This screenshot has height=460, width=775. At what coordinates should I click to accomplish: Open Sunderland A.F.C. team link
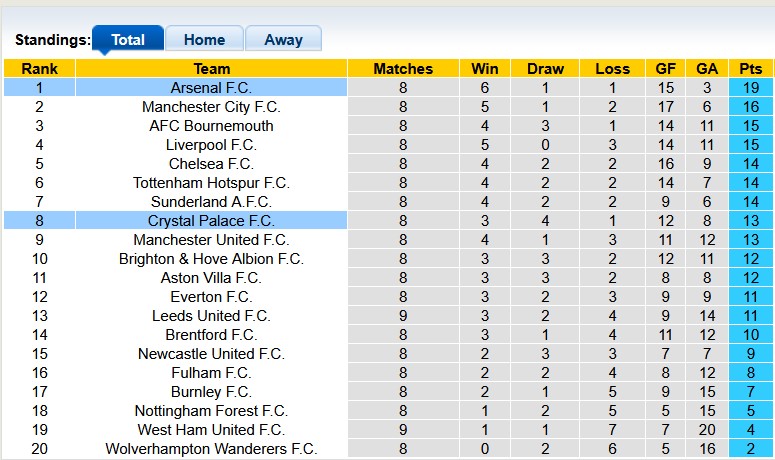[211, 202]
